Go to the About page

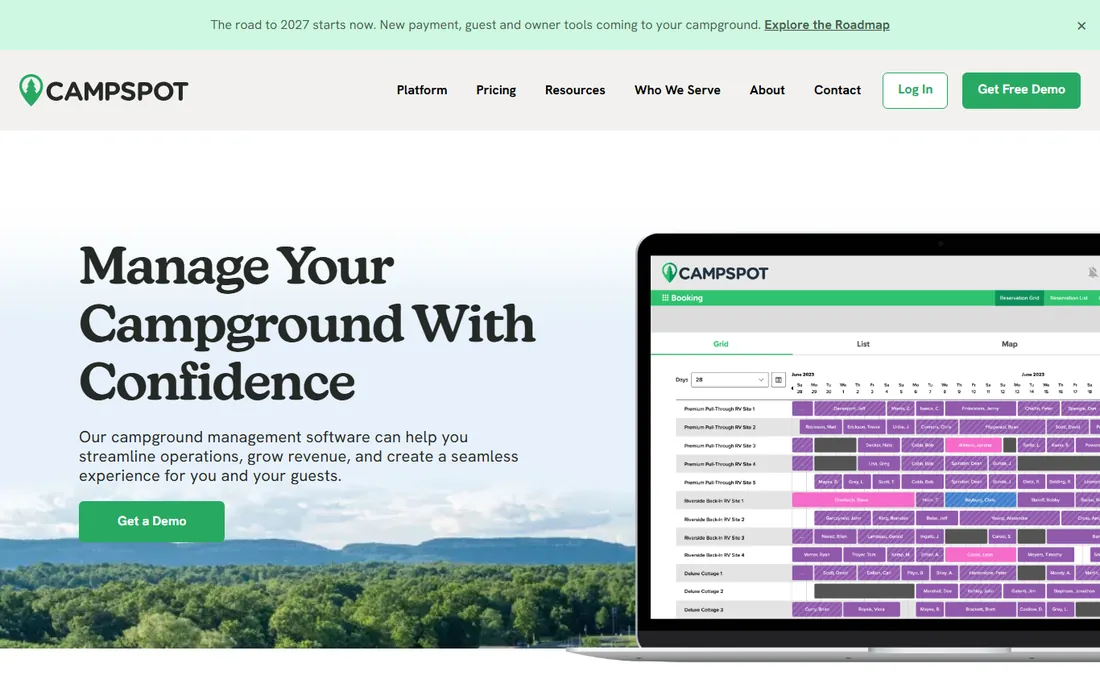pyautogui.click(x=767, y=90)
